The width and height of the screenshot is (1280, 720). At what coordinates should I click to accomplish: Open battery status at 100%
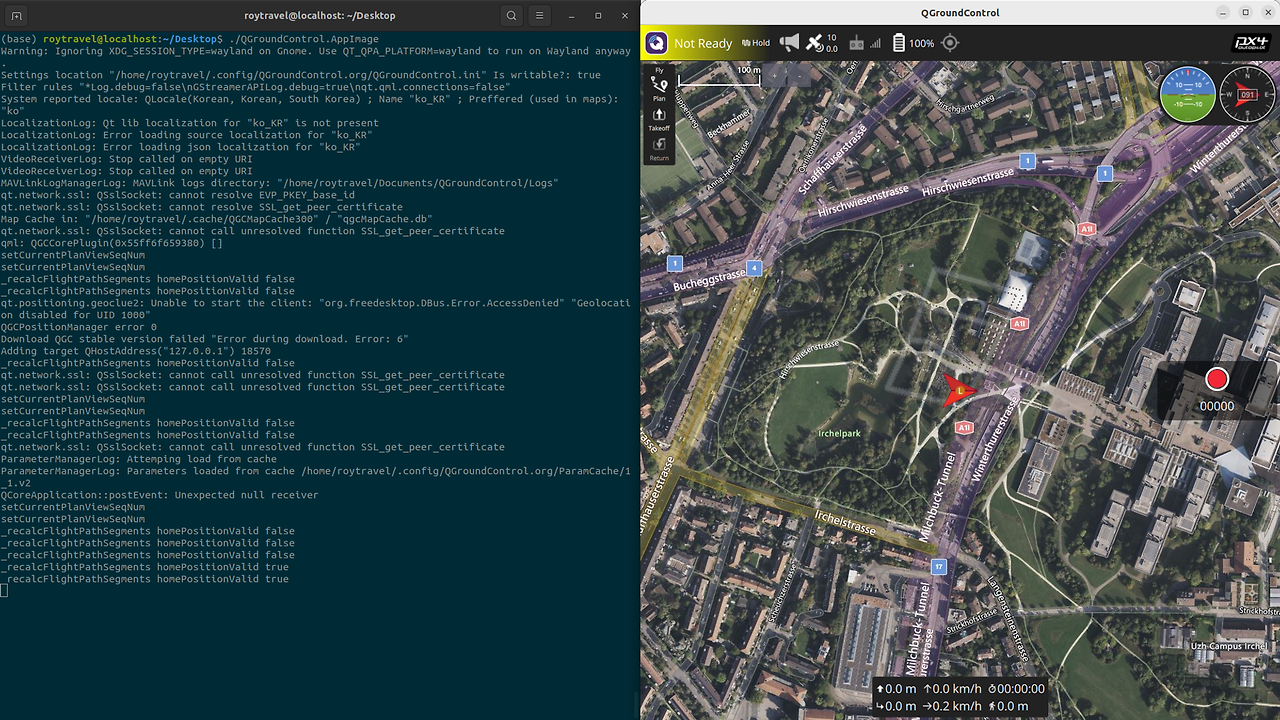(913, 43)
